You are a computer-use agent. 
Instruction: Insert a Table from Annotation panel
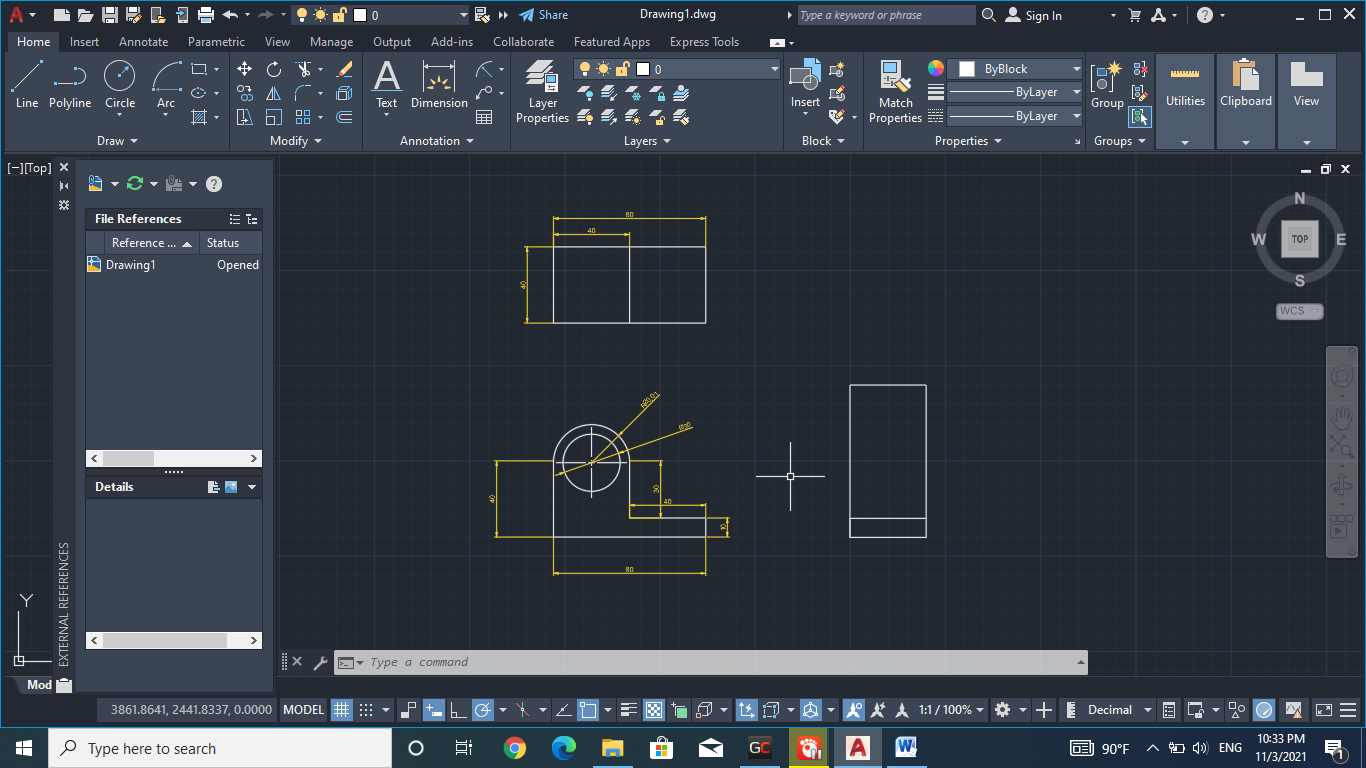[484, 117]
